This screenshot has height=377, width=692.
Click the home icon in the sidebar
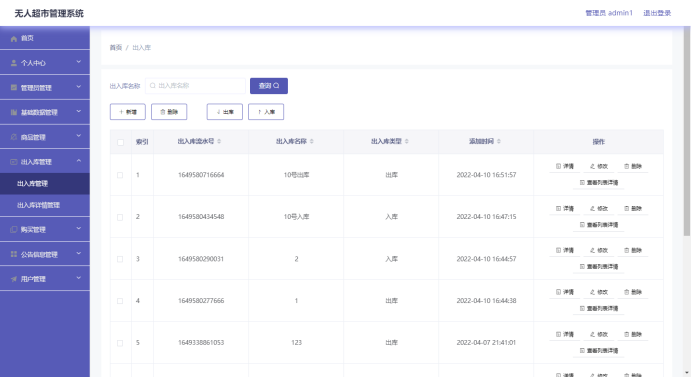click(x=14, y=38)
